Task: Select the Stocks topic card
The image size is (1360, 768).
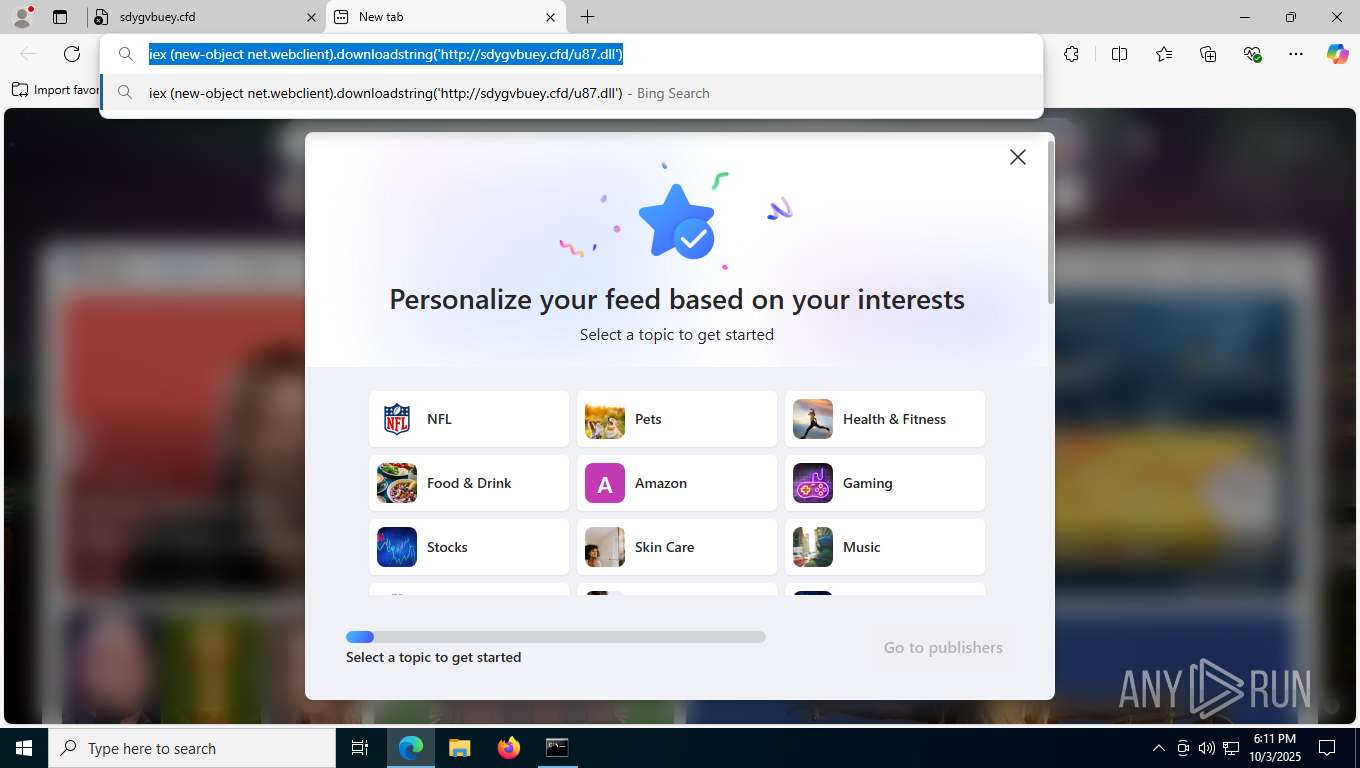Action: pyautogui.click(x=469, y=547)
